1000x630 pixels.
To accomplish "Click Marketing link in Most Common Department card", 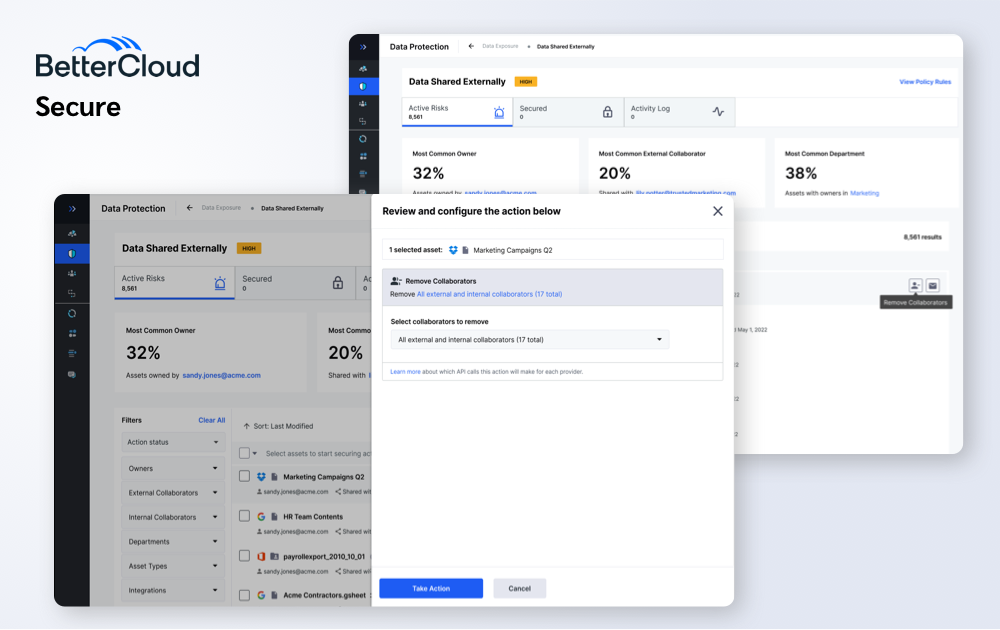I will [864, 193].
